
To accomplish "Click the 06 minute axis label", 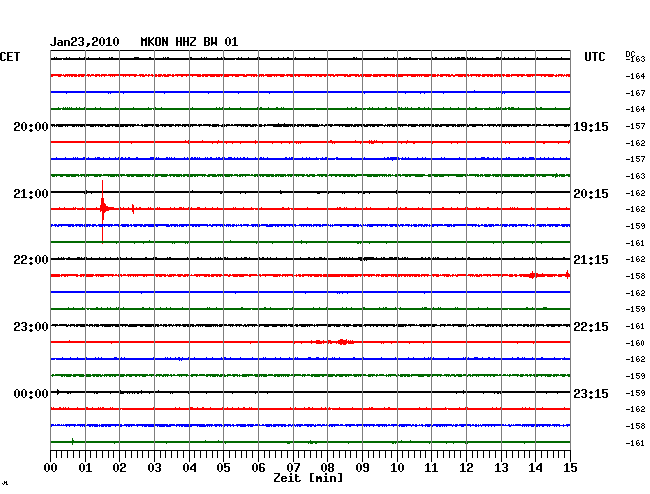I will 258,468.
